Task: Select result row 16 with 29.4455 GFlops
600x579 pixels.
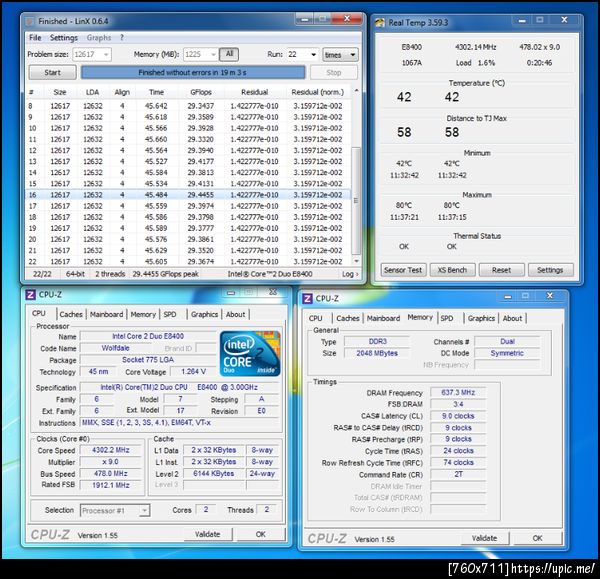Action: point(188,195)
